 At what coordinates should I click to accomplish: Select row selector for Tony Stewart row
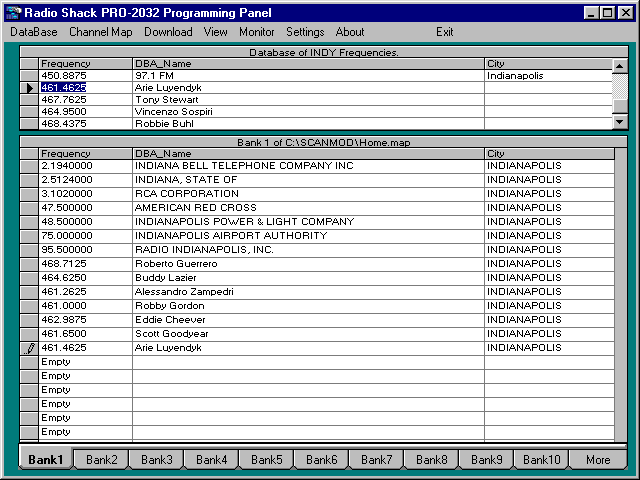pos(29,100)
